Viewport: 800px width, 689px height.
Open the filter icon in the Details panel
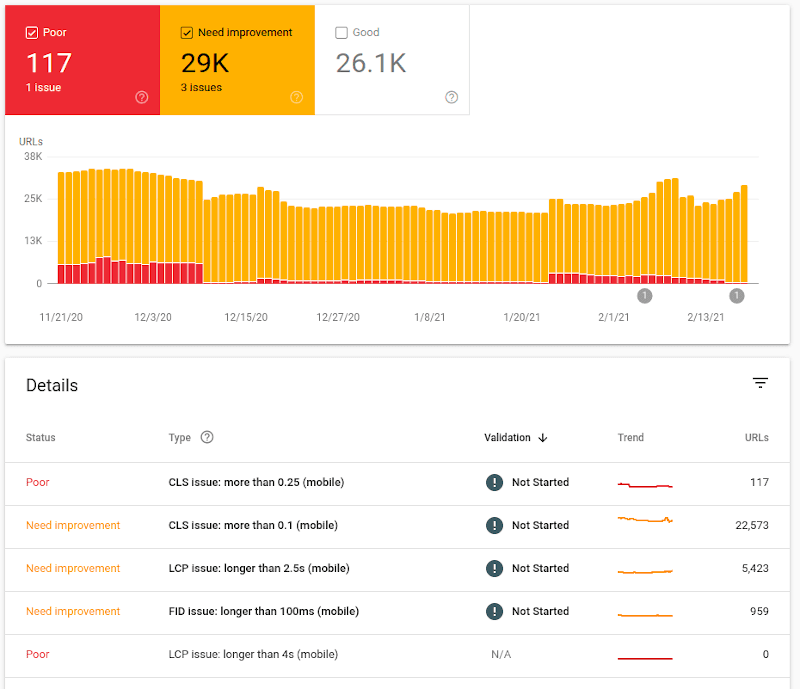pyautogui.click(x=761, y=383)
